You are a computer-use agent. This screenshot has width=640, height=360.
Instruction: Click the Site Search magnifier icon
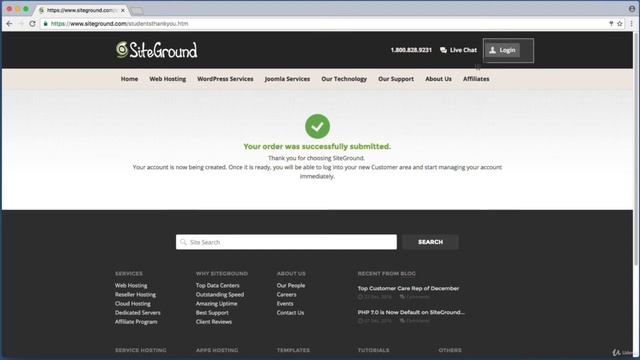[183, 242]
